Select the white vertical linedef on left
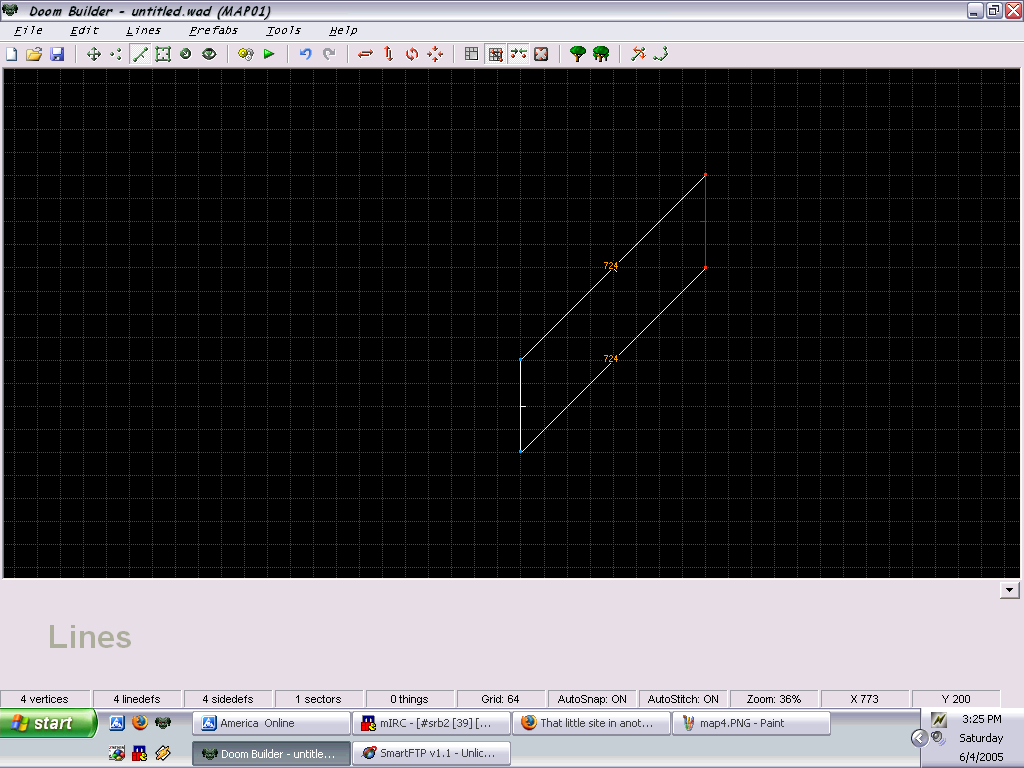Image resolution: width=1024 pixels, height=768 pixels. 520,406
